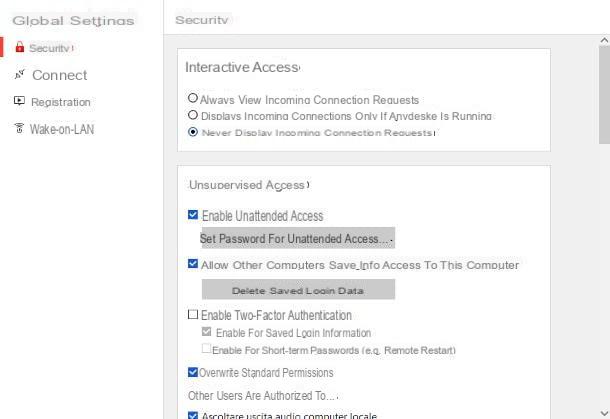This screenshot has width=610, height=419.
Task: Click the Connect plug icon in sidebar
Action: pyautogui.click(x=19, y=74)
